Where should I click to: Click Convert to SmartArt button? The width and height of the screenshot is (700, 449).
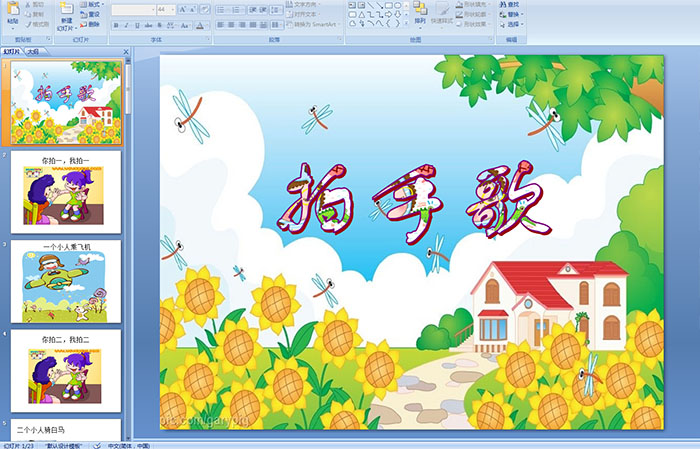tap(313, 24)
